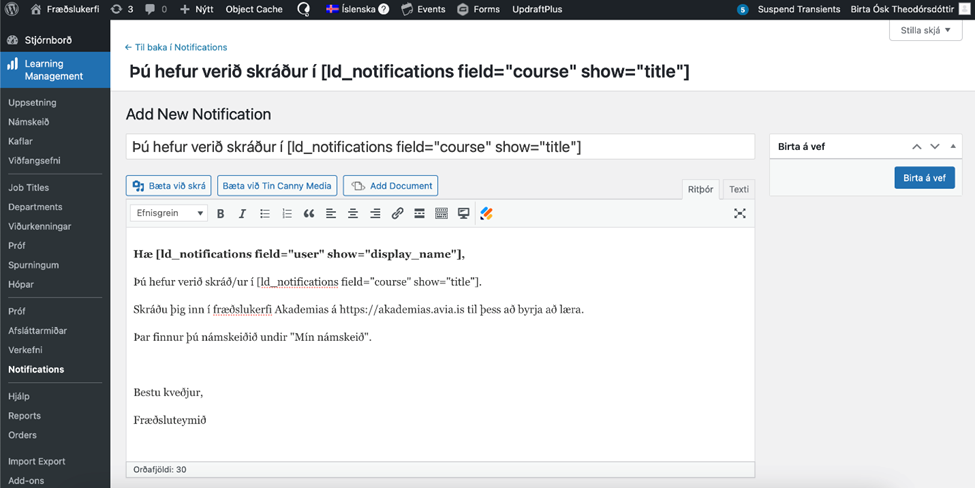This screenshot has height=488, width=975.
Task: Open Notifications in the sidebar menu
Action: 36,369
